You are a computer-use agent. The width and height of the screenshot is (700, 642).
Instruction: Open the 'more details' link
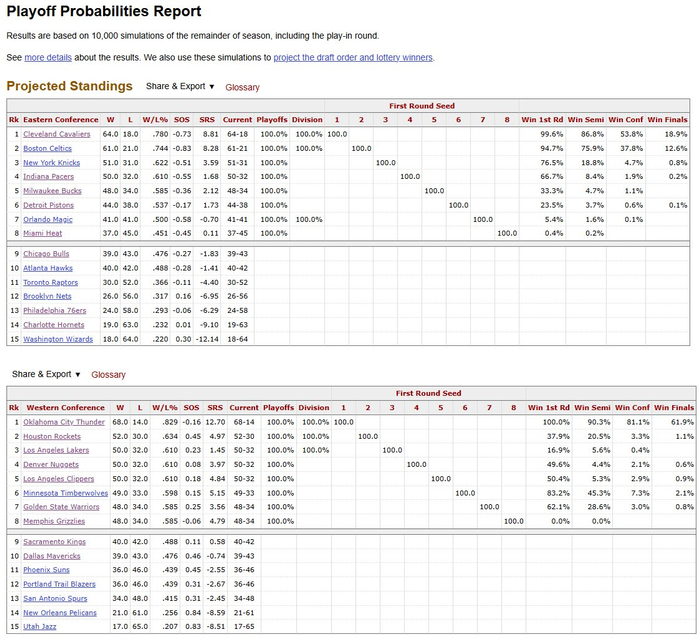(48, 58)
